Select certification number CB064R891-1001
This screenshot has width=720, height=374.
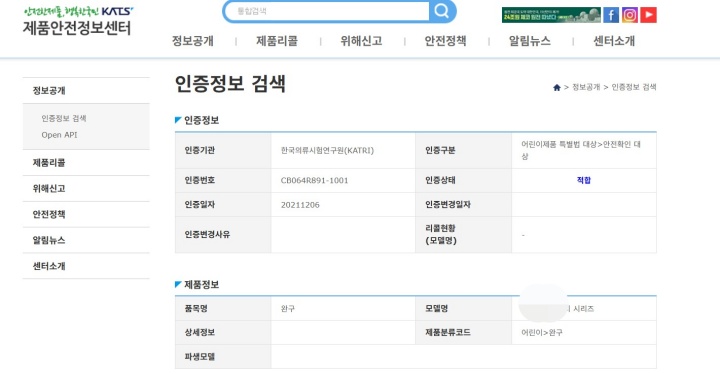click(315, 180)
